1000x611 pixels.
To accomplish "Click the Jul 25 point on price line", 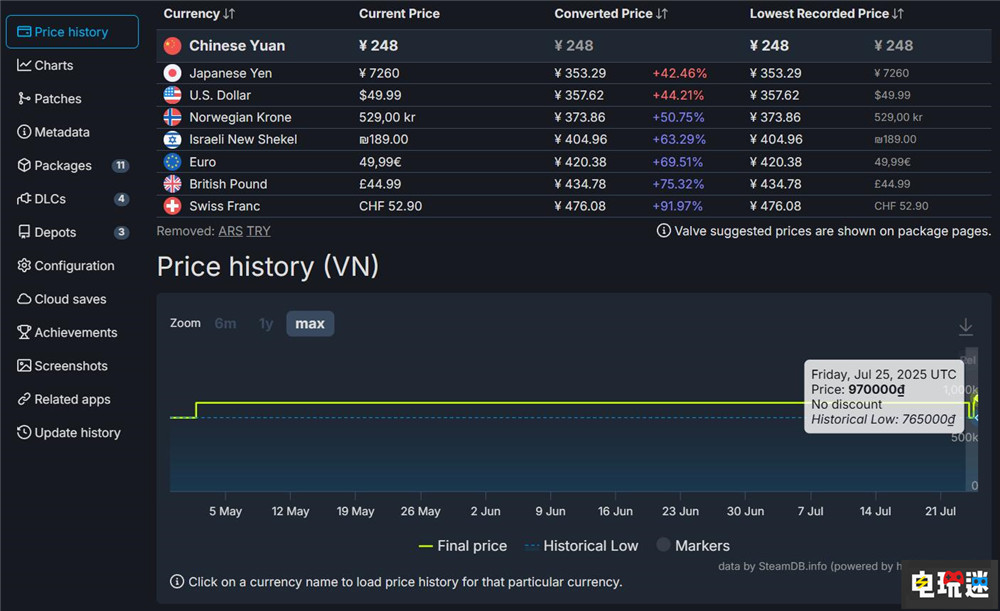I will 976,402.
